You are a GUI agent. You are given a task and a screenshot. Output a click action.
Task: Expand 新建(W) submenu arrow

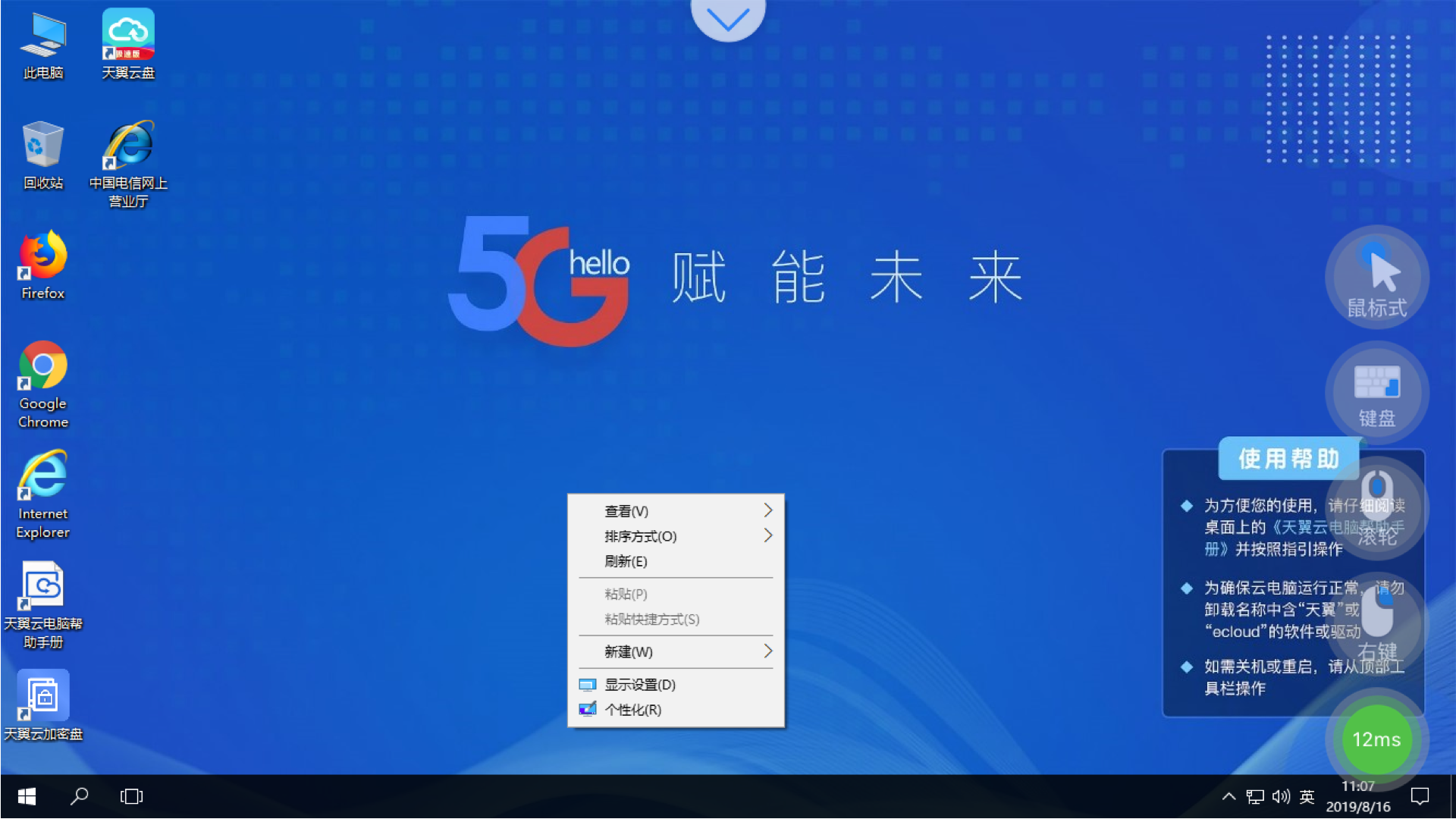coord(768,651)
